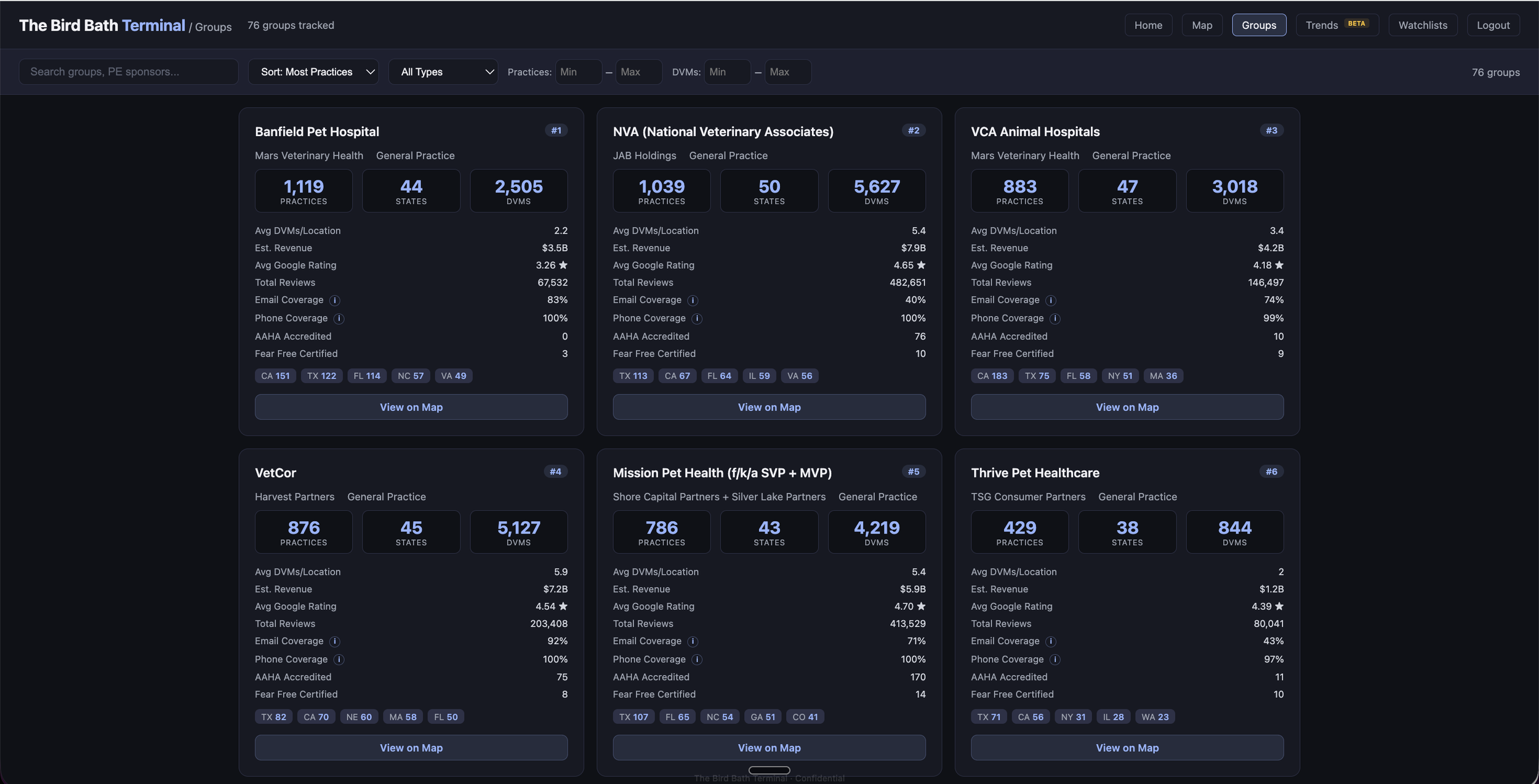This screenshot has width=1539, height=784.
Task: Expand the All Types filter dropdown
Action: [x=443, y=72]
